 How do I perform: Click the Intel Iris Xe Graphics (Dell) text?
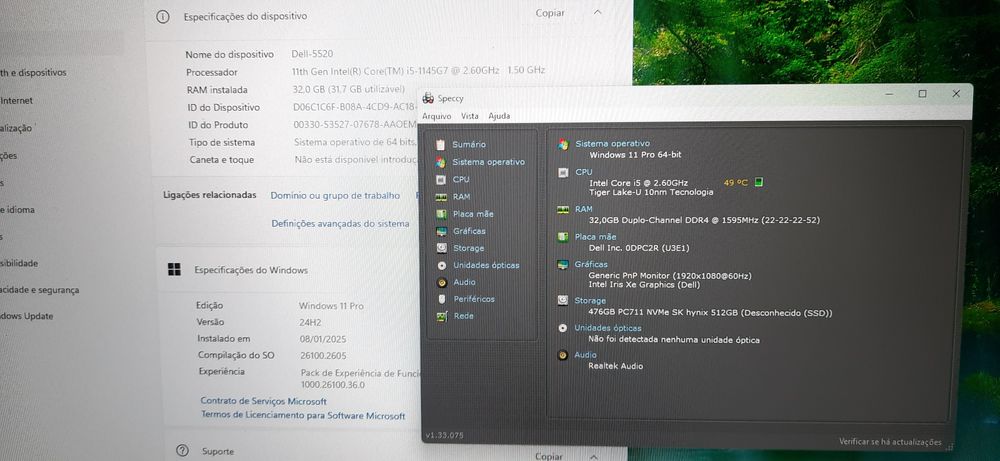[x=644, y=284]
